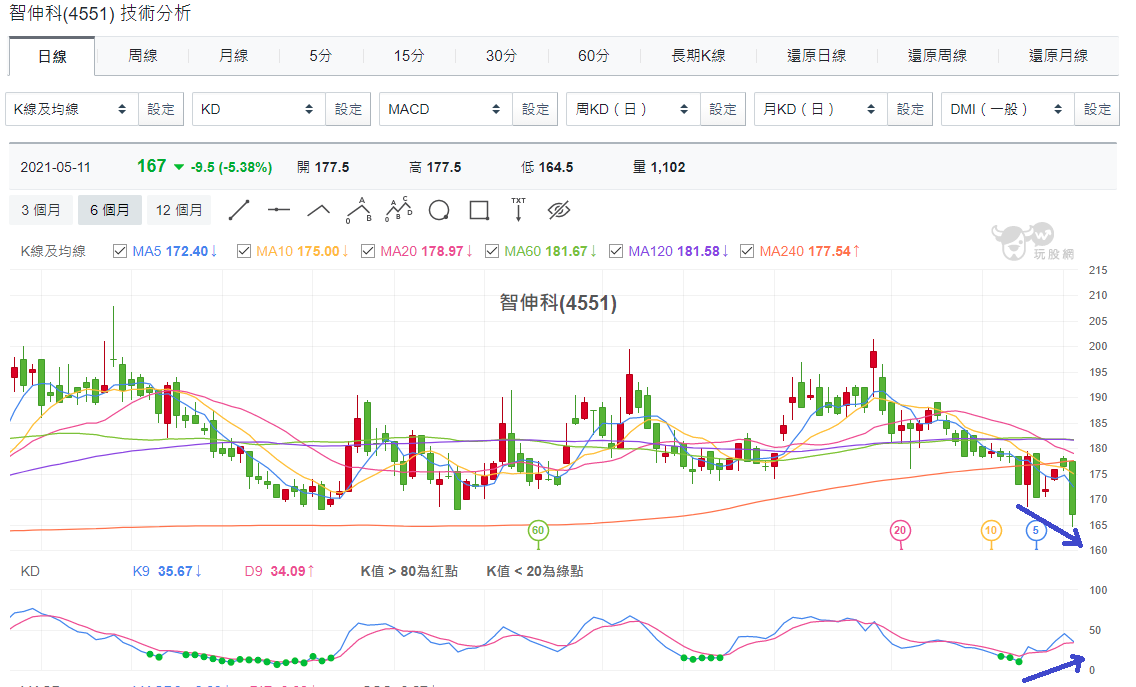
Task: Switch to the 還原月線 tab
Action: click(1058, 56)
